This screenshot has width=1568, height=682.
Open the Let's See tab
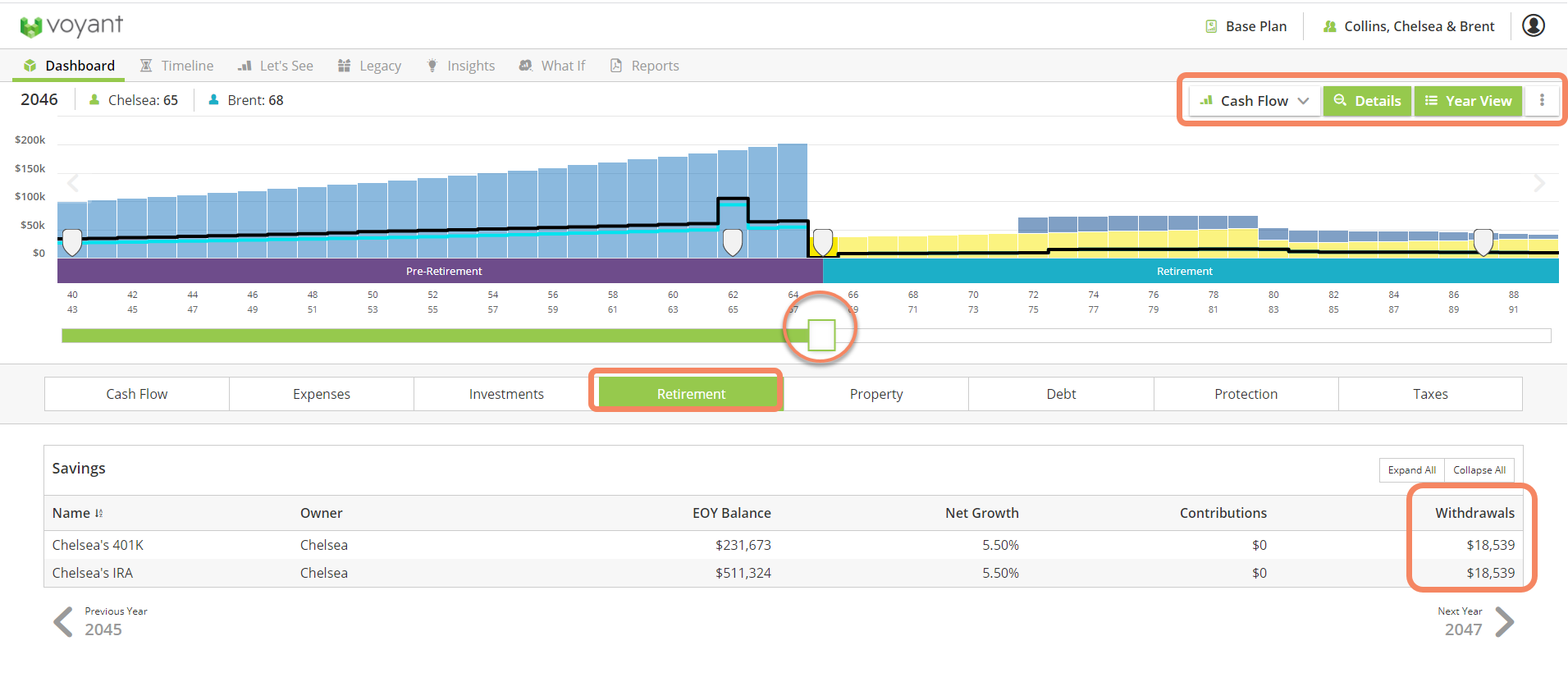pos(276,66)
